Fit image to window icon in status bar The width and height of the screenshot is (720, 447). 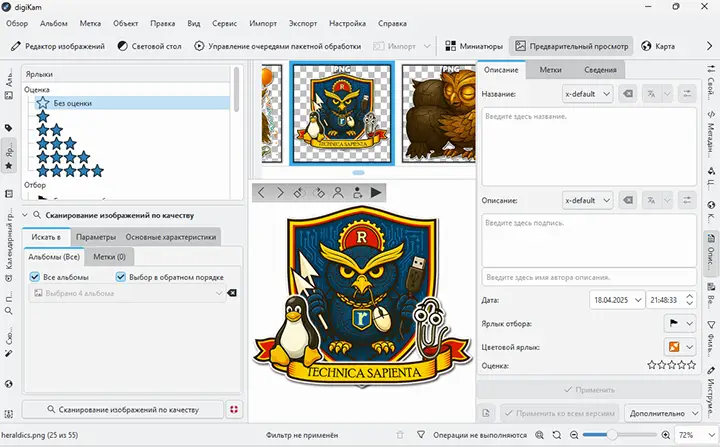[x=540, y=435]
